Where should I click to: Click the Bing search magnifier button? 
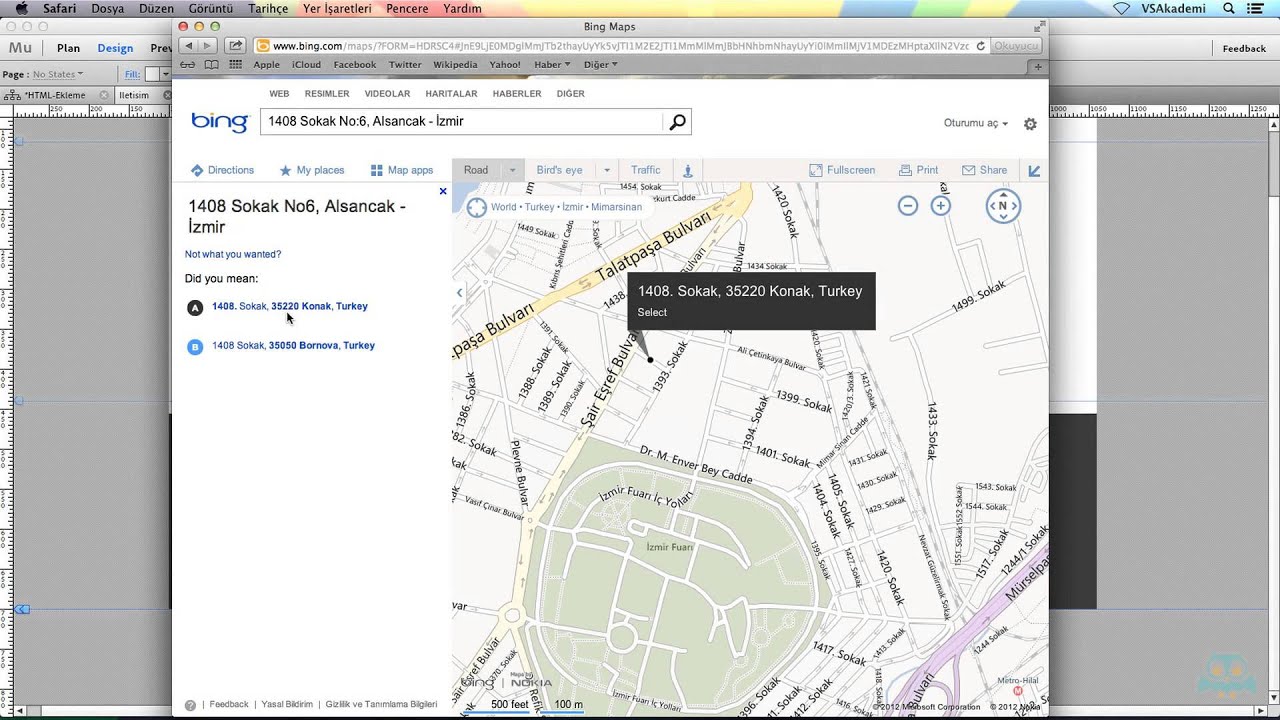click(x=677, y=122)
